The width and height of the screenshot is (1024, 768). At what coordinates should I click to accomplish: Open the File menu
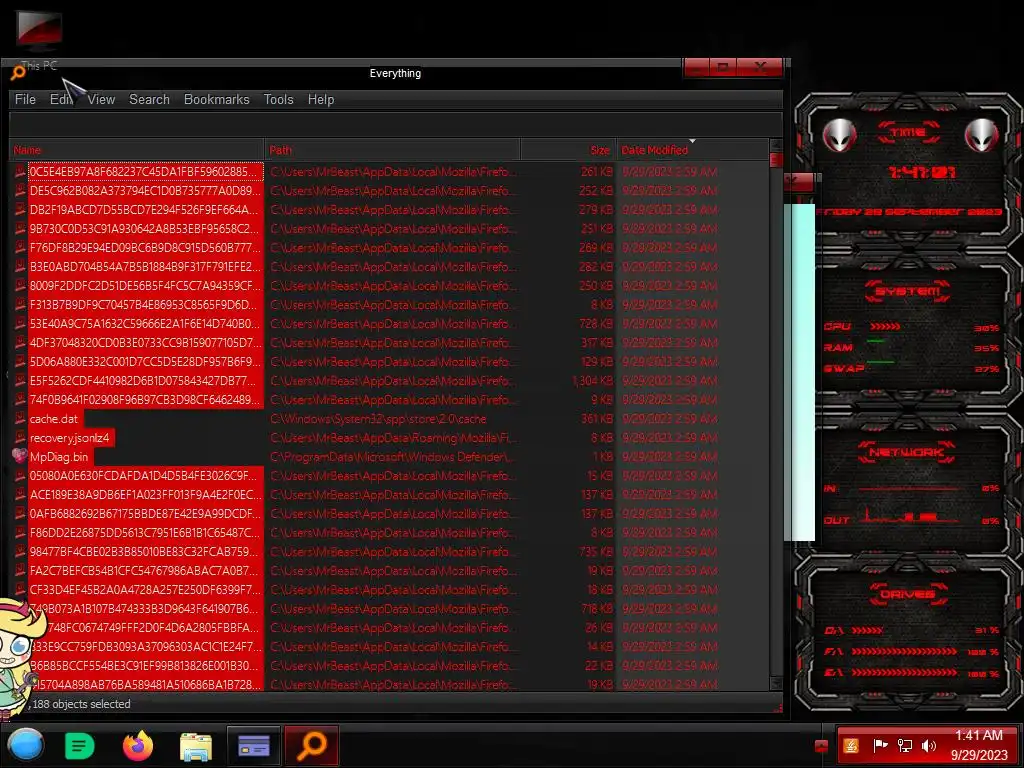point(25,99)
